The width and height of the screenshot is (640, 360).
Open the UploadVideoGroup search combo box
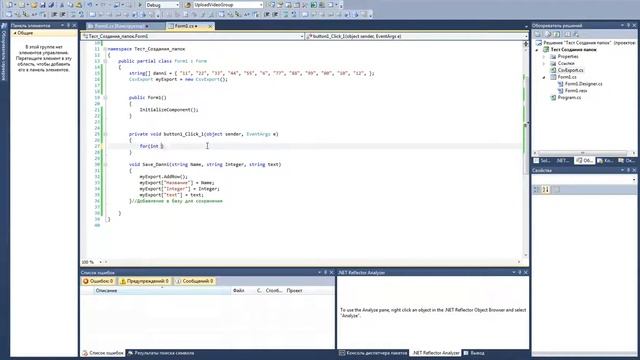coord(228,5)
